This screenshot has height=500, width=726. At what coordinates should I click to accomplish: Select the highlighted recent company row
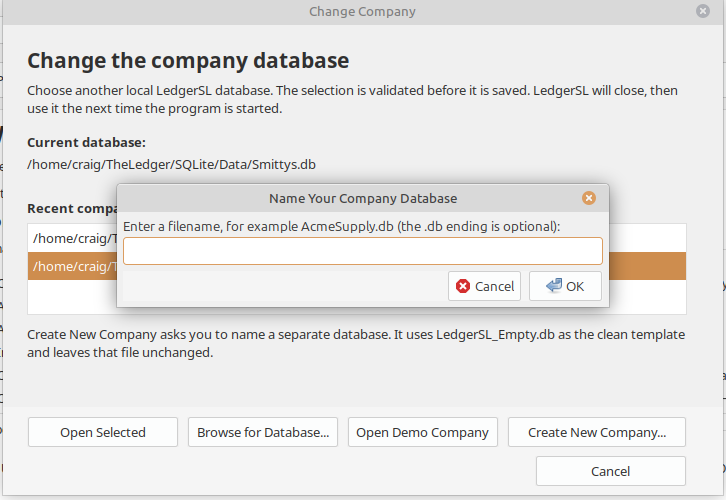point(72,266)
